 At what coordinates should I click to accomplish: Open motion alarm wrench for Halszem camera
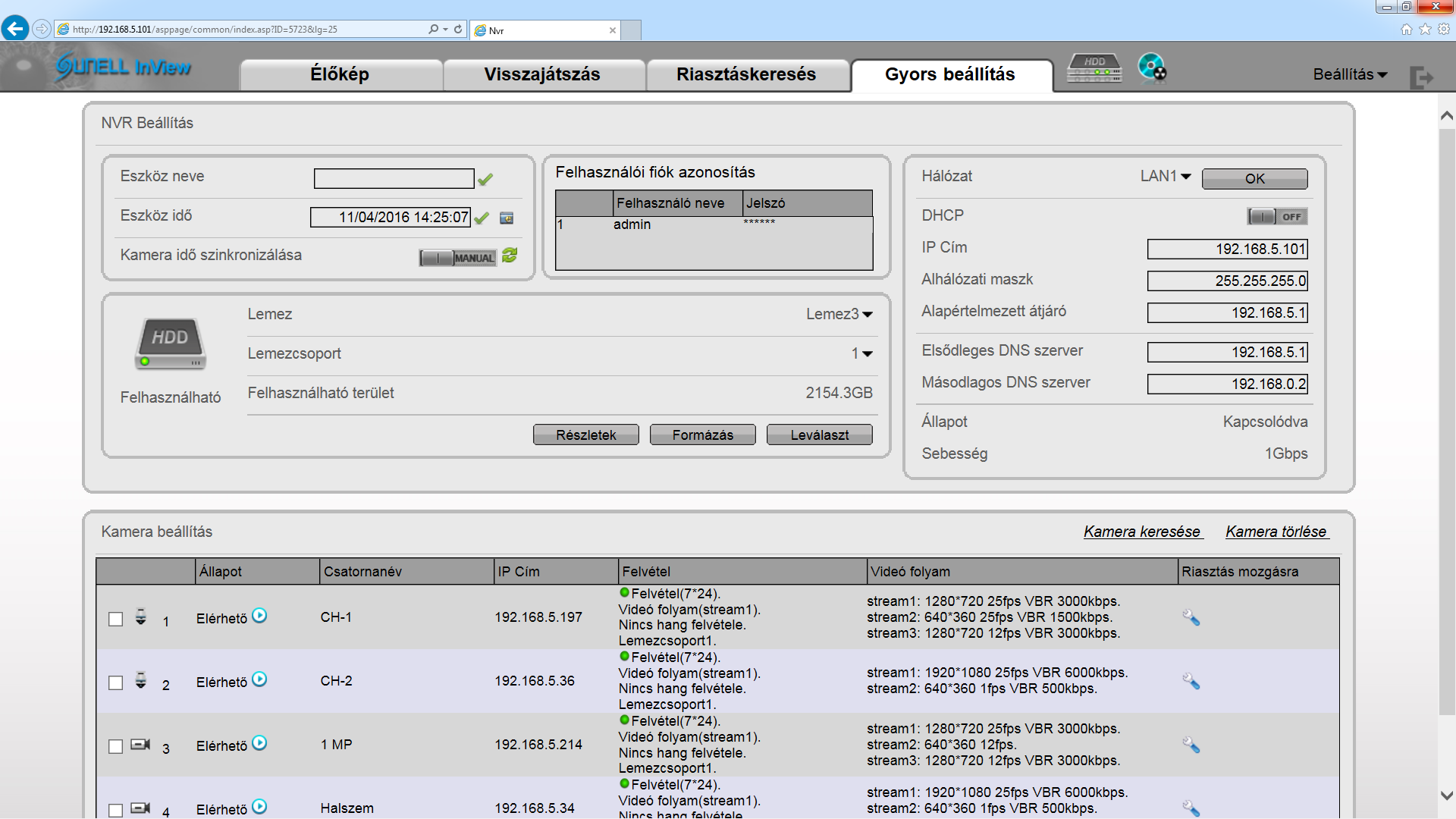1191,808
